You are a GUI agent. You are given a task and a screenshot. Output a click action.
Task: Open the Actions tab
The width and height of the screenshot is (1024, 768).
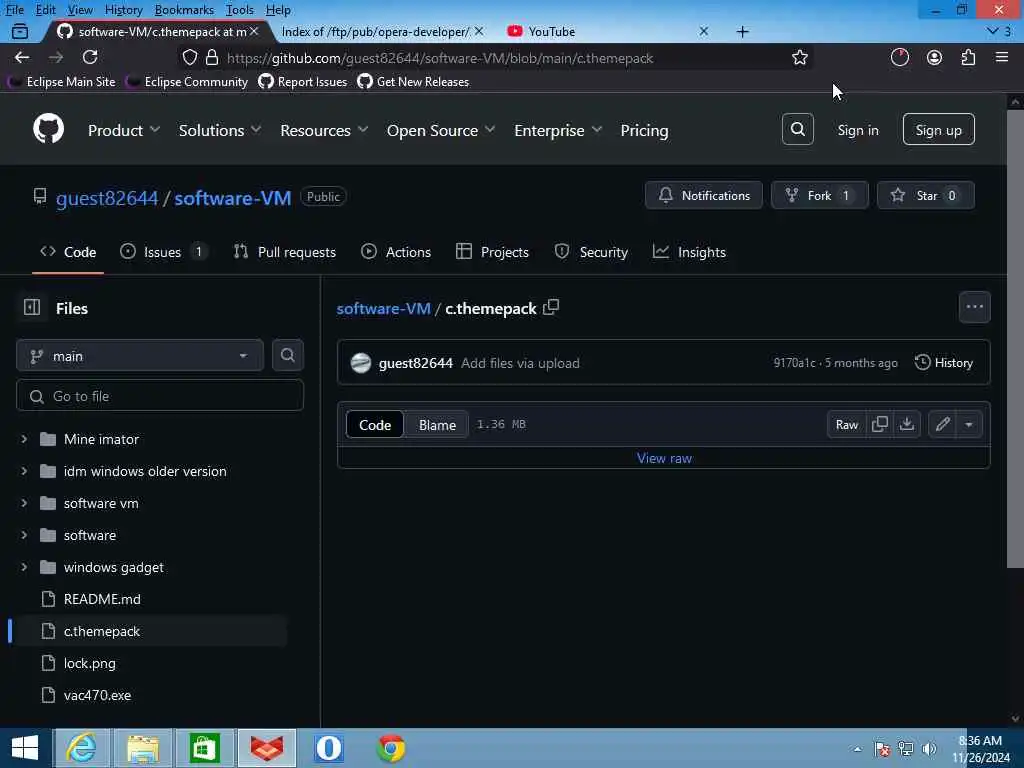(x=396, y=251)
